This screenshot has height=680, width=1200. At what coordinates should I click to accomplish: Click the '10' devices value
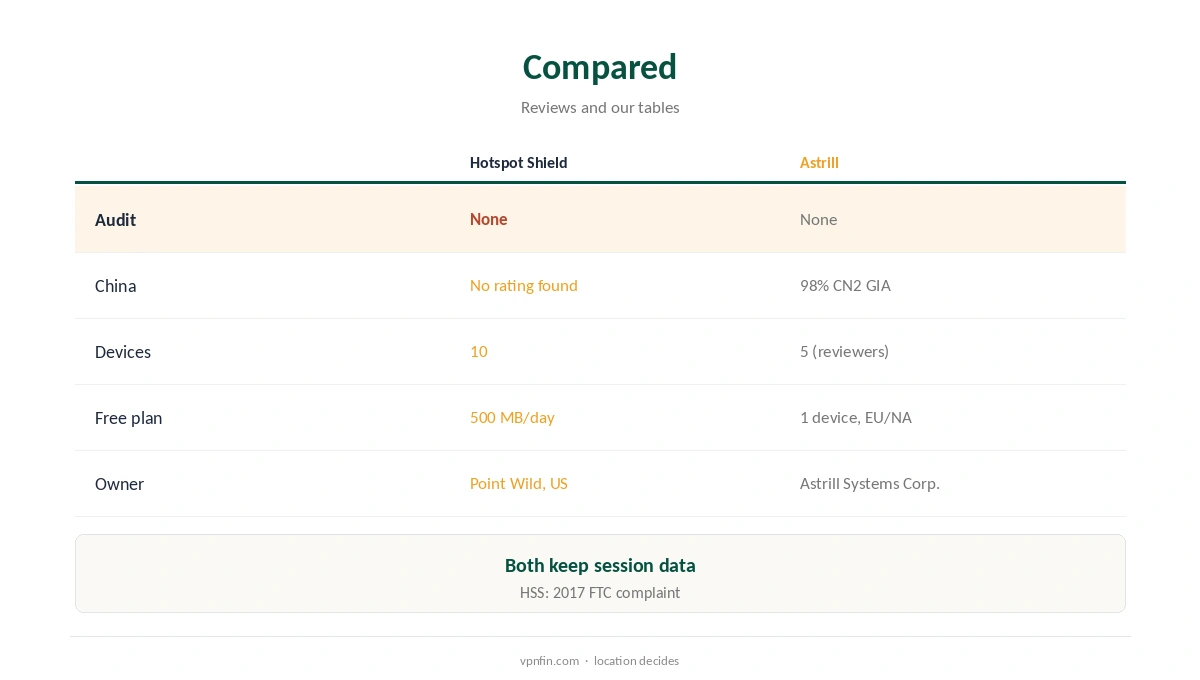478,351
